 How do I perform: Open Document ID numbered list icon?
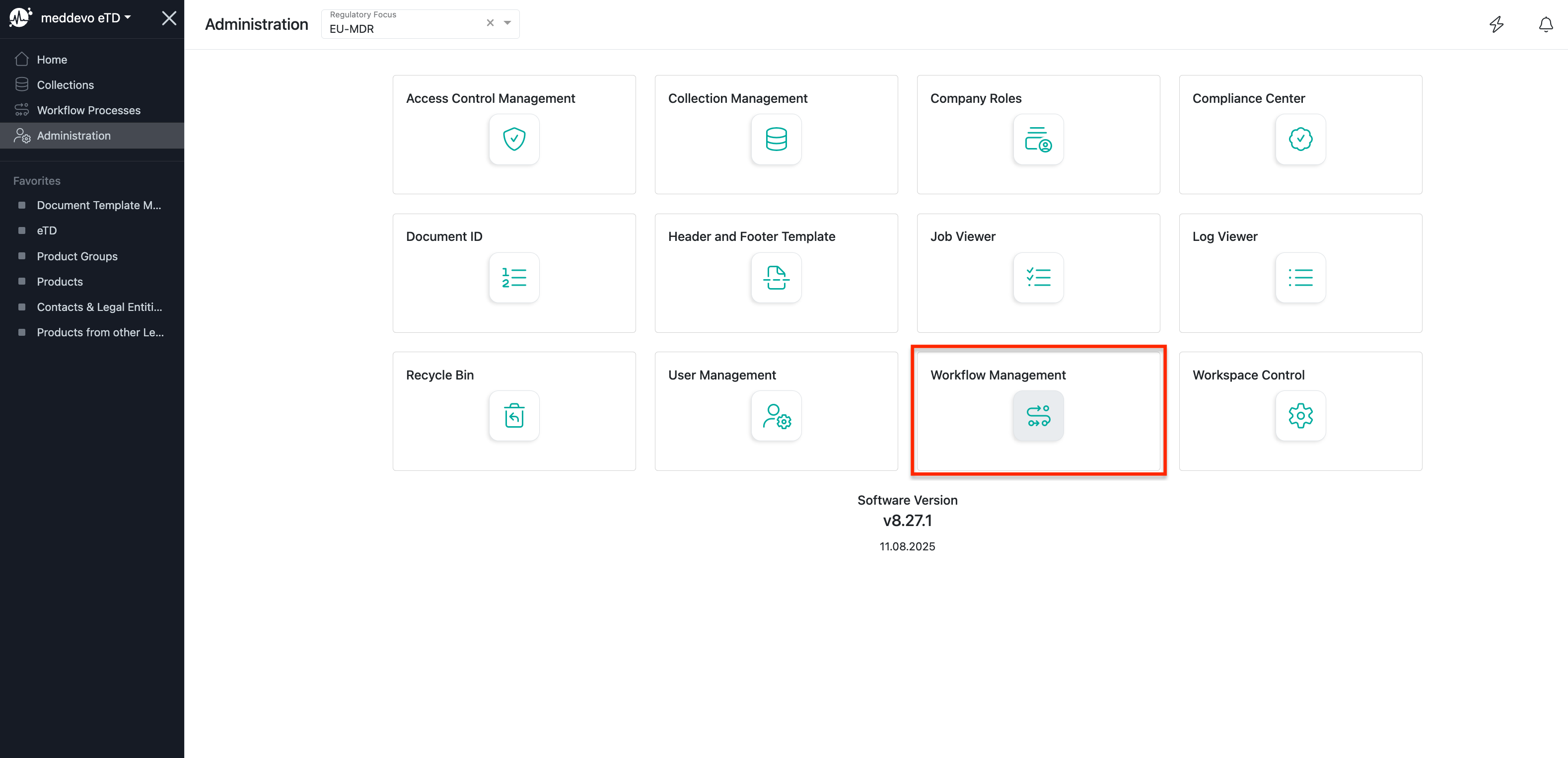click(x=514, y=278)
